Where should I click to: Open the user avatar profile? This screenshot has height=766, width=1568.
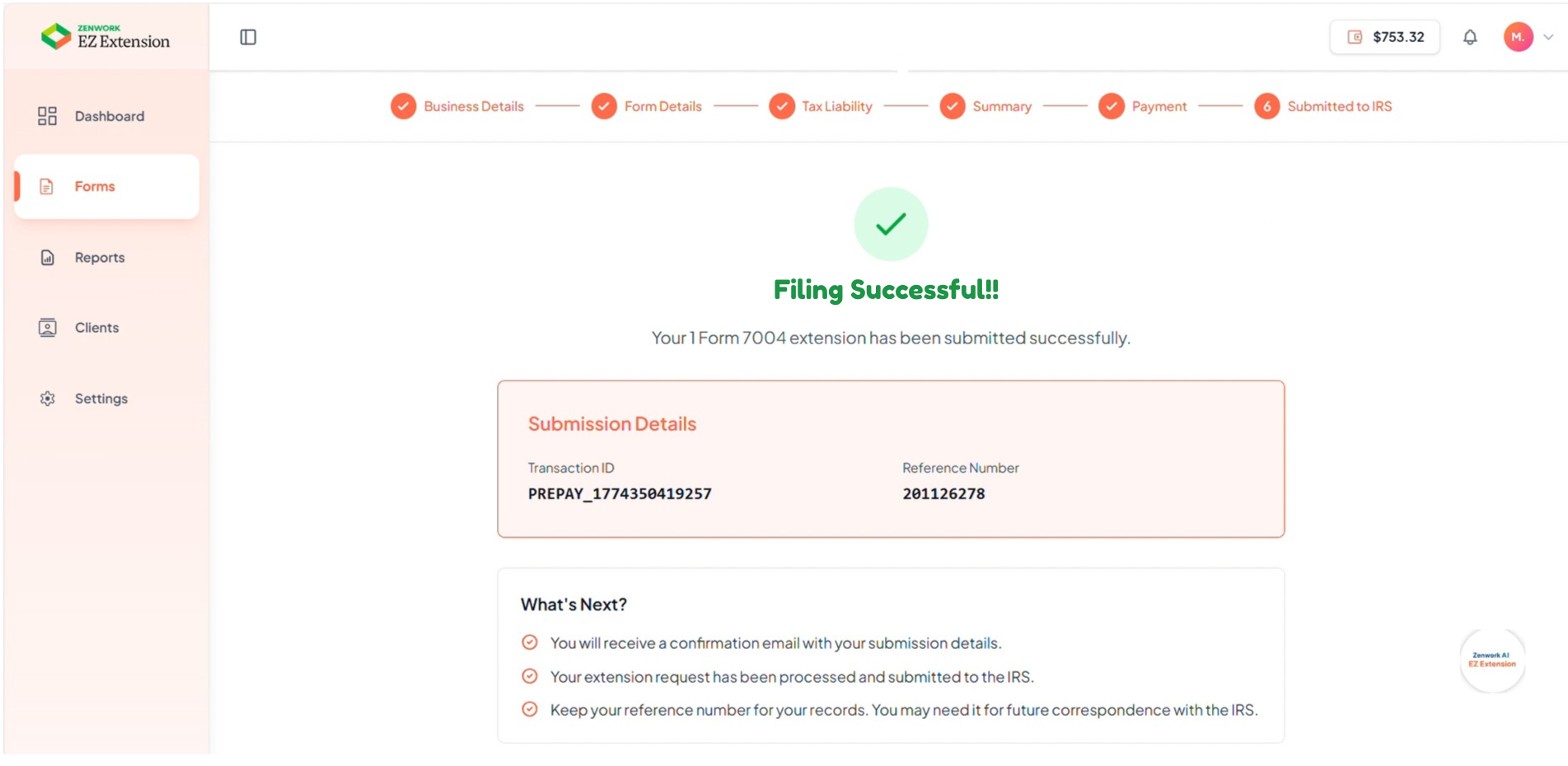[1517, 37]
